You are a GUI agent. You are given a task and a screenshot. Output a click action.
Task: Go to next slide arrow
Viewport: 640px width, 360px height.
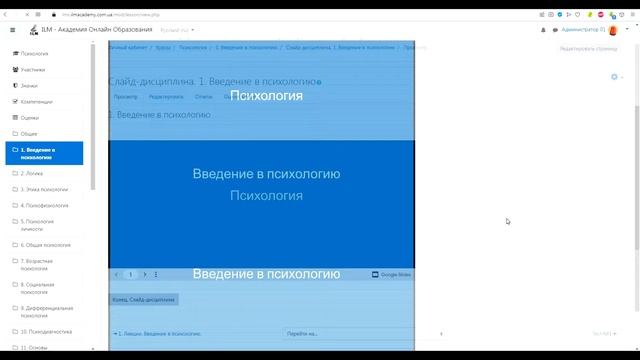[x=145, y=275]
